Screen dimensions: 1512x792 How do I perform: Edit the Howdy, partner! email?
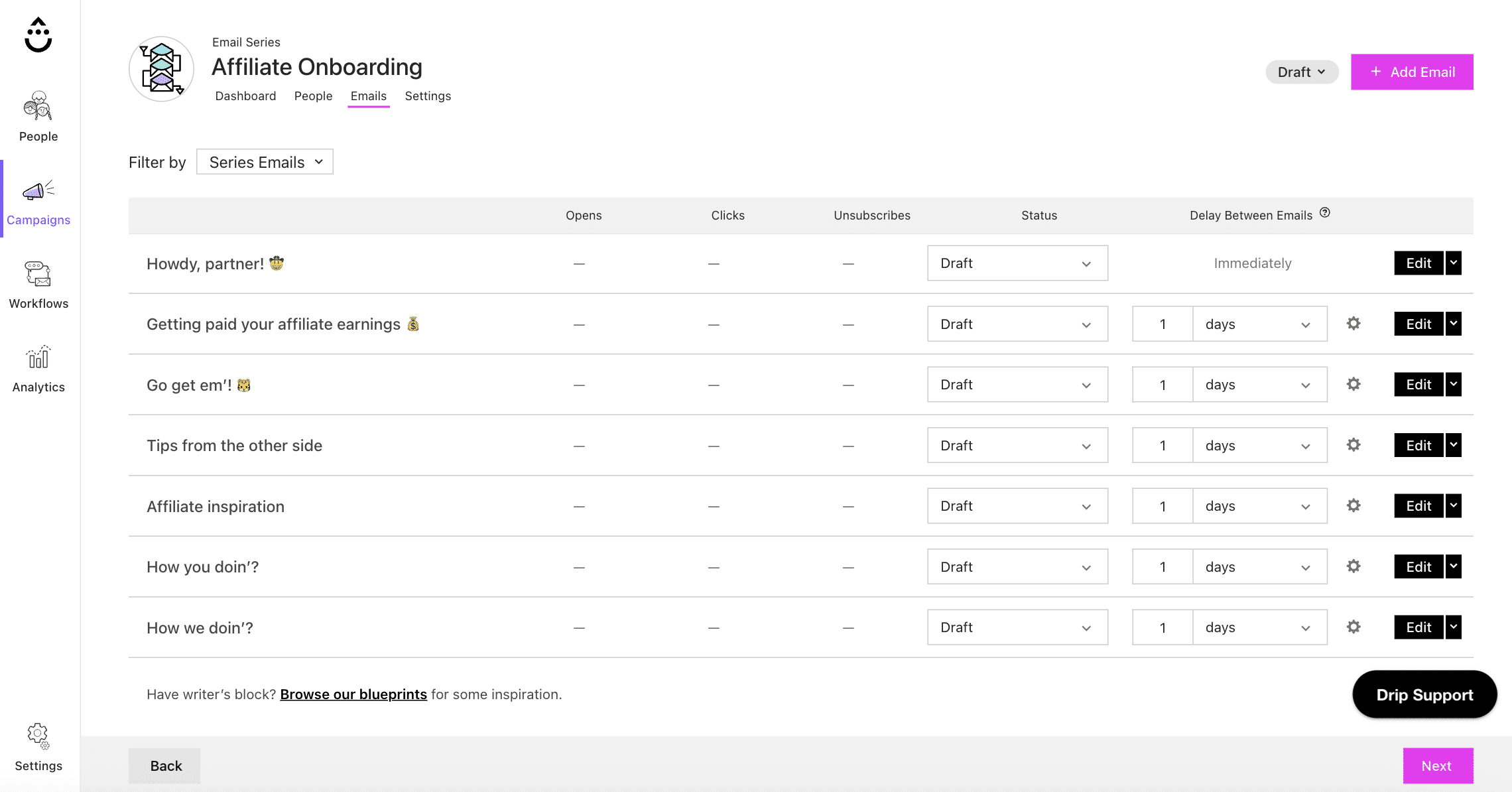click(x=1418, y=263)
